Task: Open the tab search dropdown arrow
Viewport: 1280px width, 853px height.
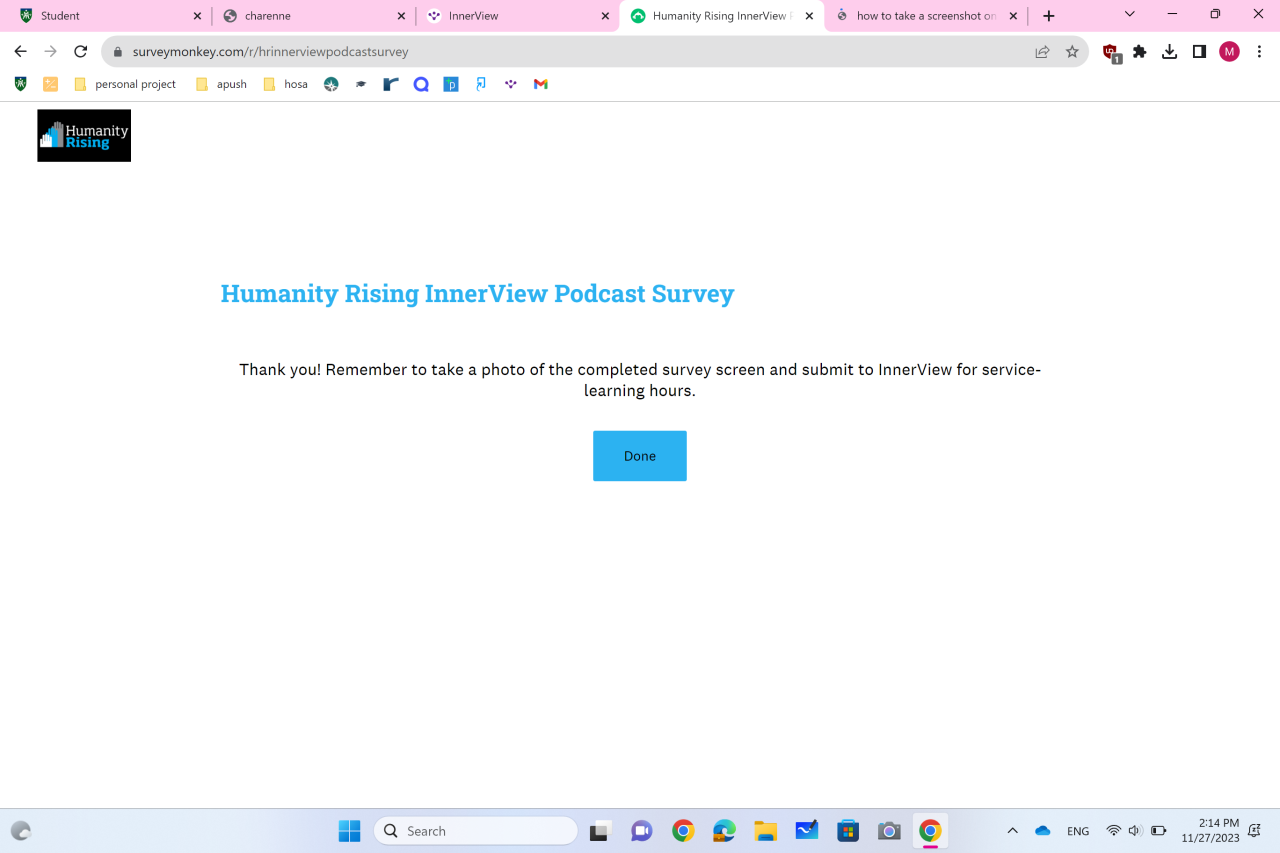Action: [1130, 14]
